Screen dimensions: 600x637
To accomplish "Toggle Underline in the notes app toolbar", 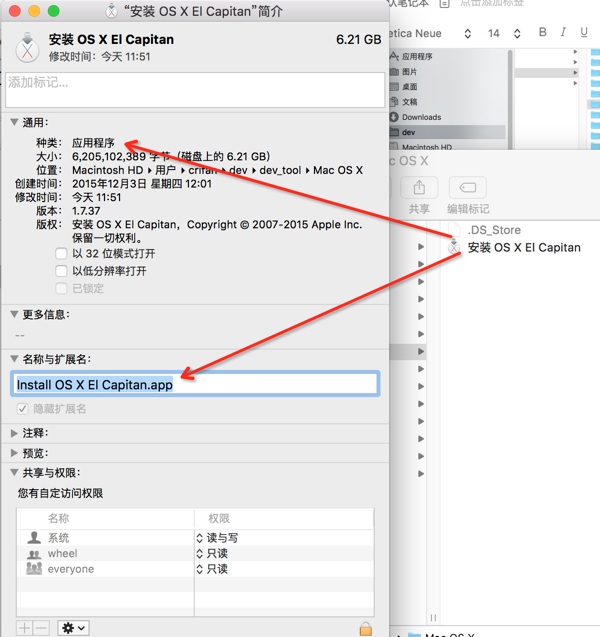I will [x=584, y=32].
